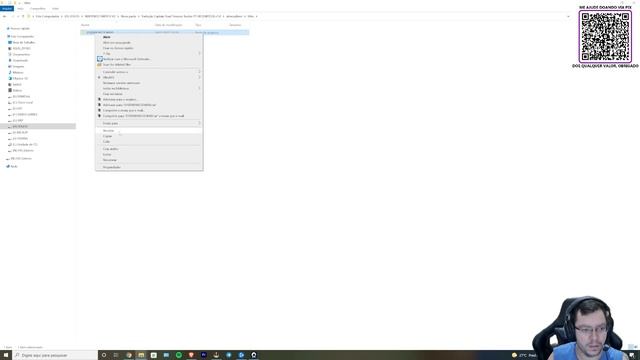This screenshot has height=360, width=640.
Task: Click the Microsoft Defender scan icon
Action: pos(100,59)
